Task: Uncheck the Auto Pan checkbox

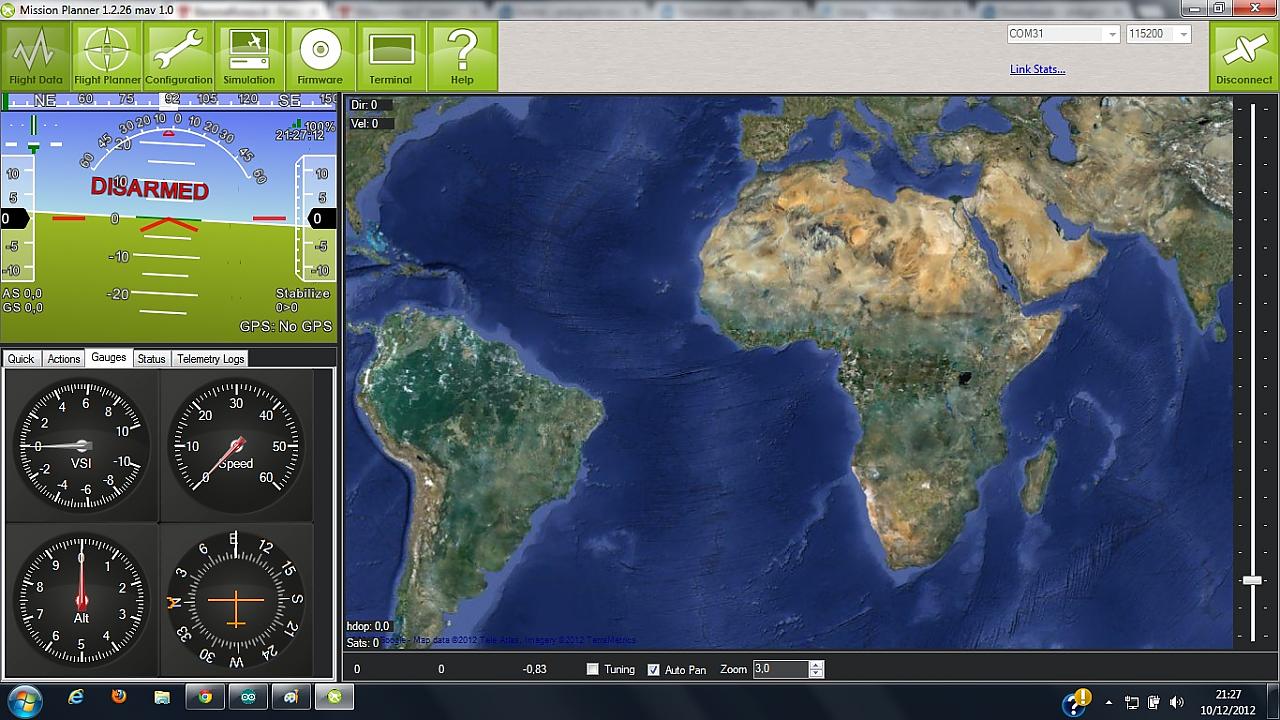Action: (x=654, y=669)
